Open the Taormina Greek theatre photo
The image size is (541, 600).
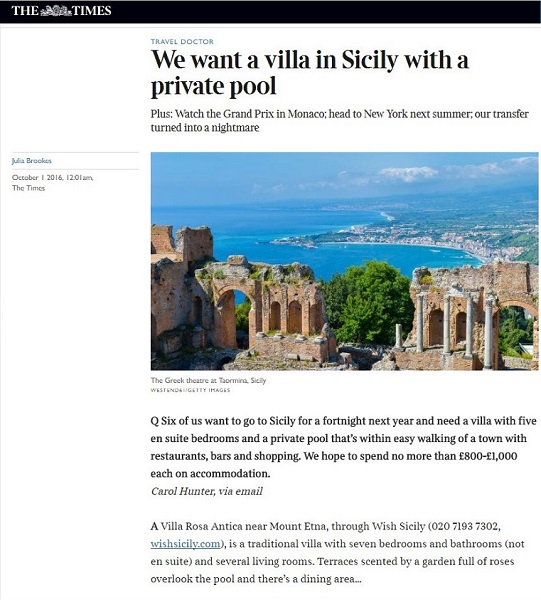[344, 261]
